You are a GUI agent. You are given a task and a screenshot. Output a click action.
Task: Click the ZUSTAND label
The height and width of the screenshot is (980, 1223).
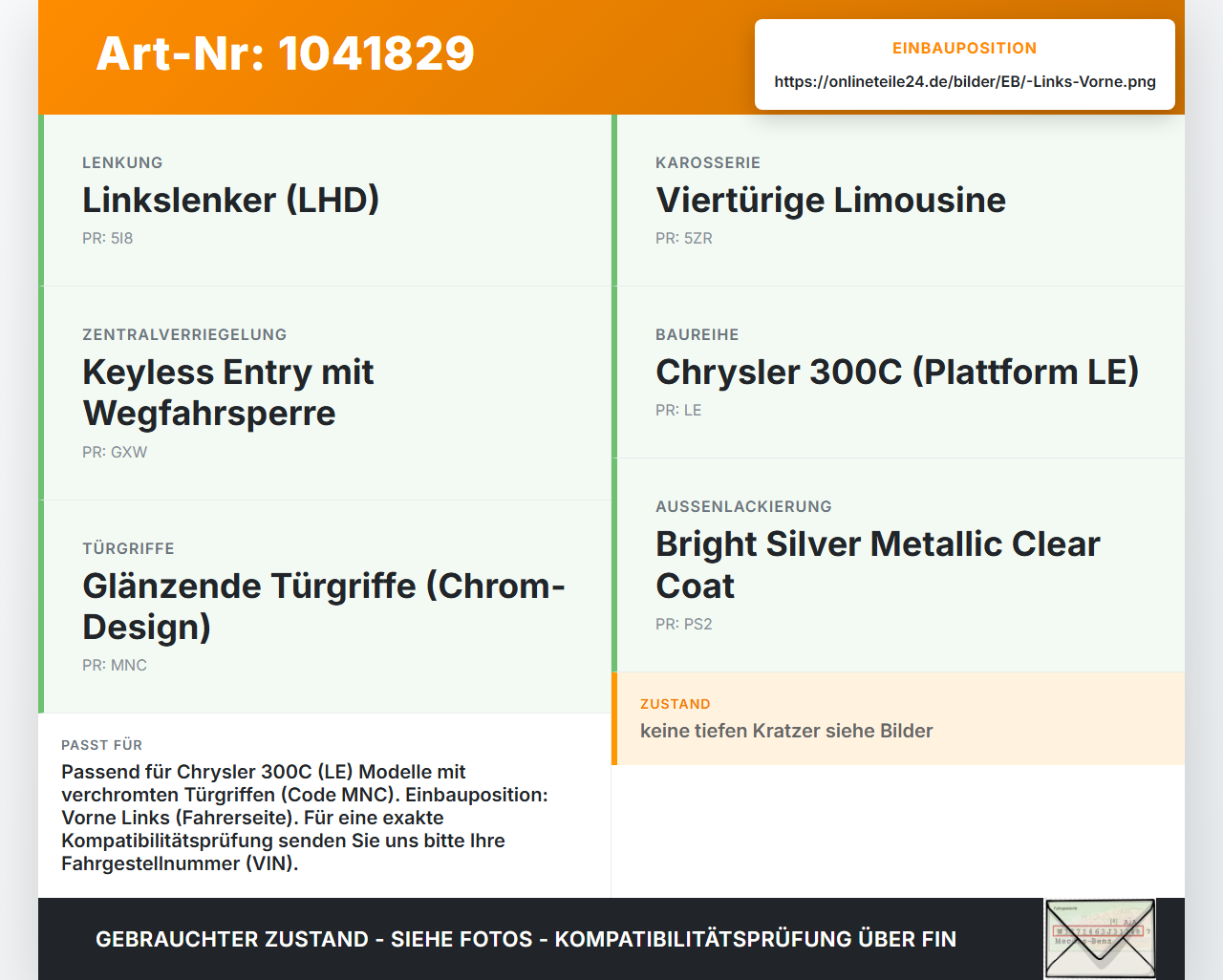676,704
